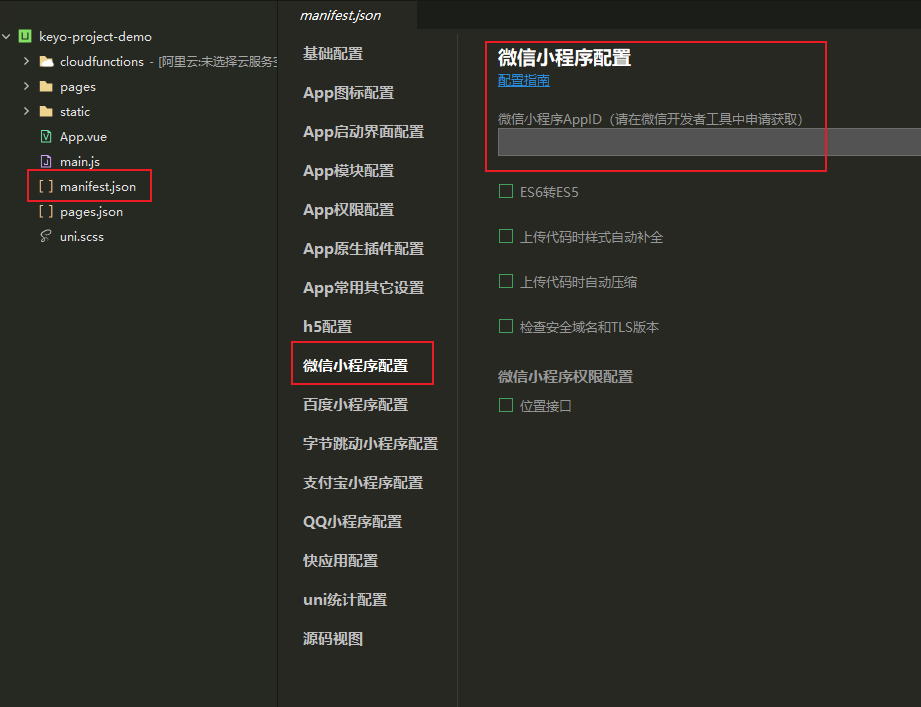921x707 pixels.
Task: Expand the static folder arrow
Action: tap(26, 111)
